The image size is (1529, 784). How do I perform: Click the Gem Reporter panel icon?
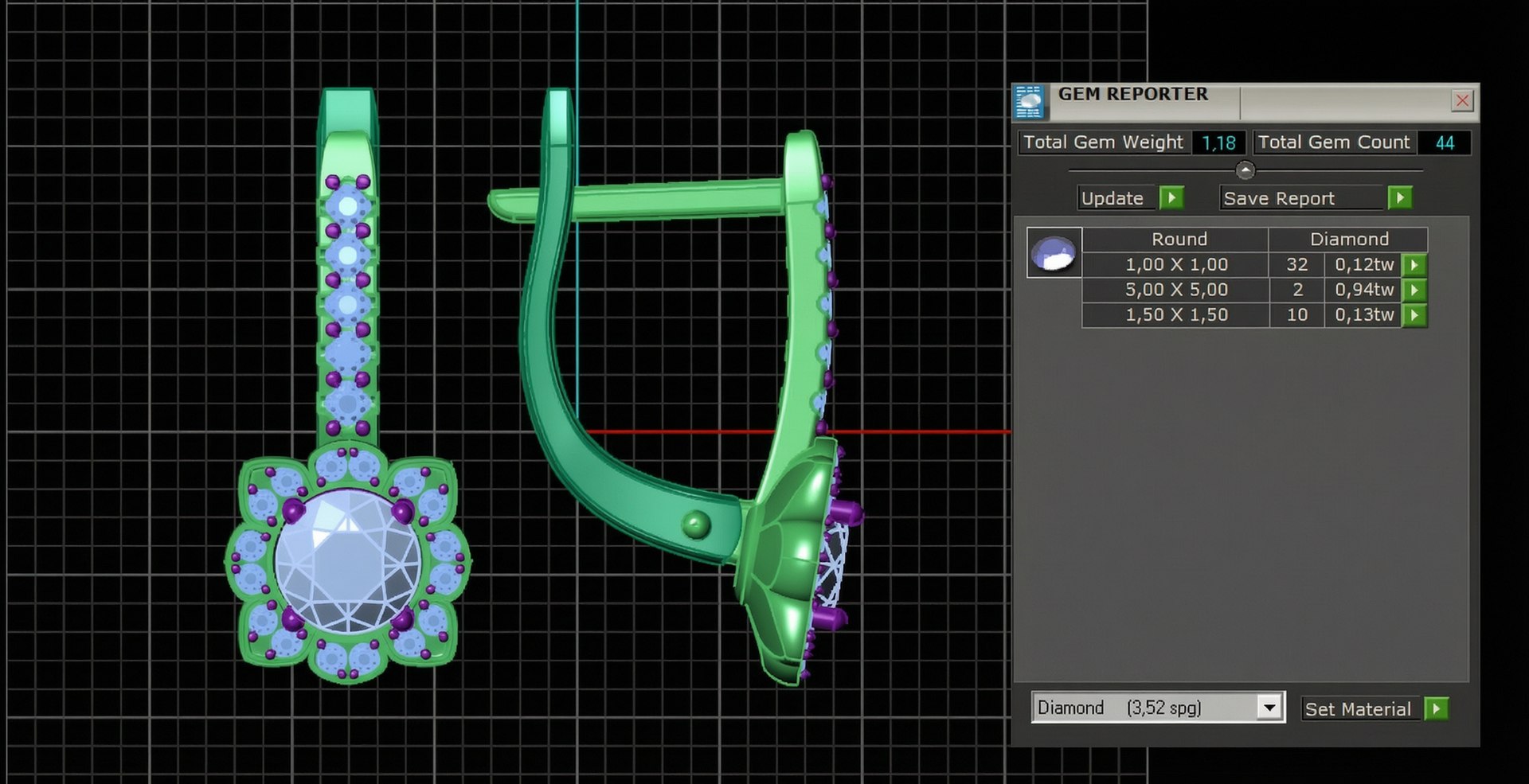click(x=1029, y=102)
